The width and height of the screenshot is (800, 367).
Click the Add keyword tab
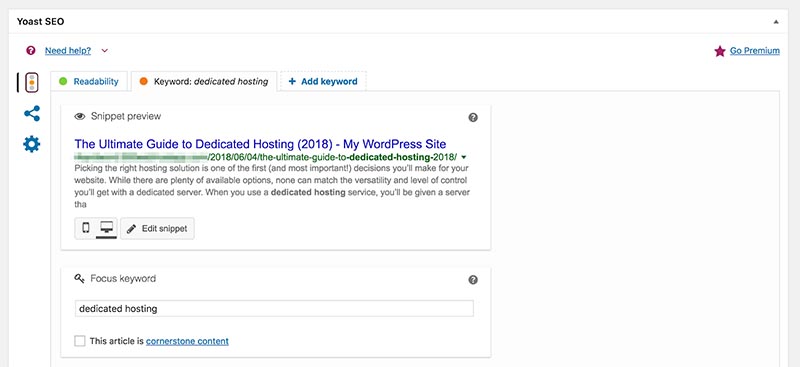coord(323,81)
